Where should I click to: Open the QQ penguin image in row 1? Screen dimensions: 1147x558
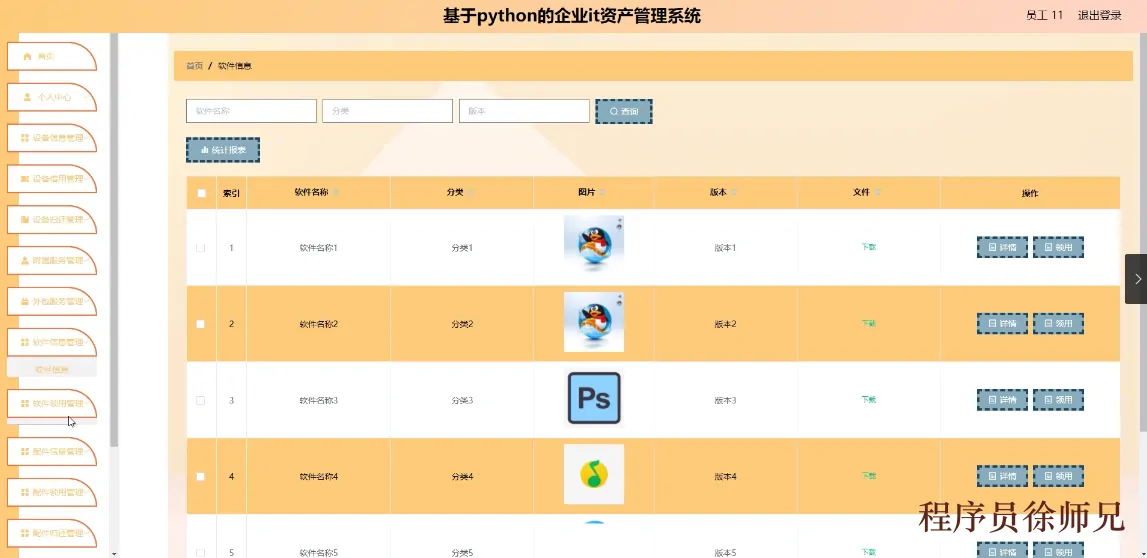pyautogui.click(x=594, y=246)
